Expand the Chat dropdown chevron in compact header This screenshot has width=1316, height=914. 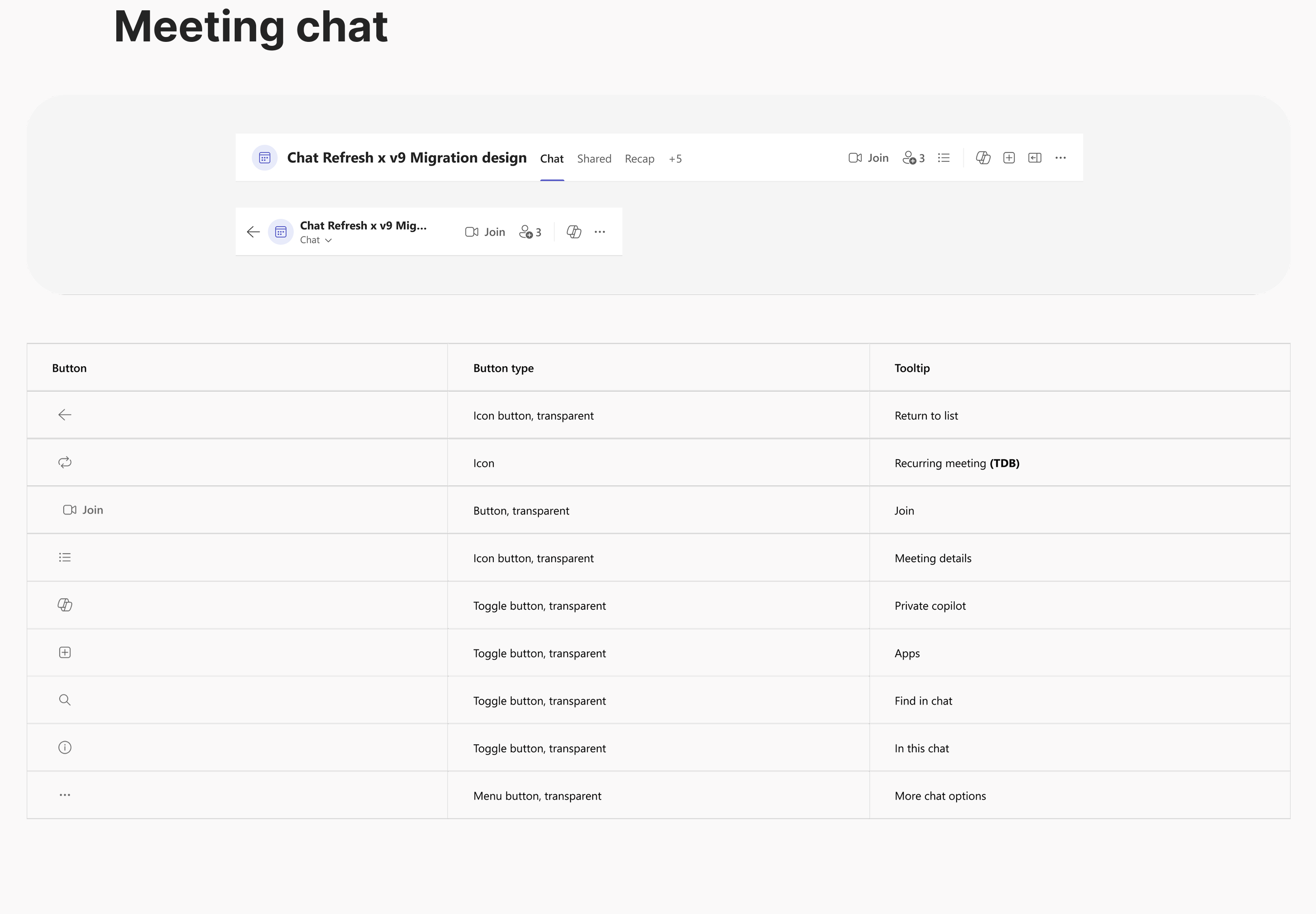coord(329,241)
